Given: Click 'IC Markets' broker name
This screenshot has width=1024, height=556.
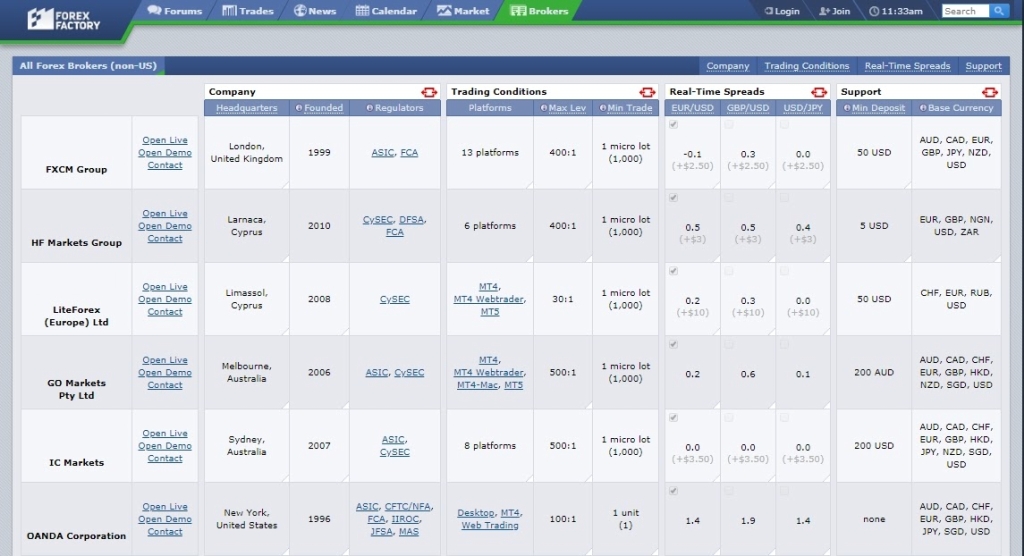Looking at the screenshot, I should [76, 463].
